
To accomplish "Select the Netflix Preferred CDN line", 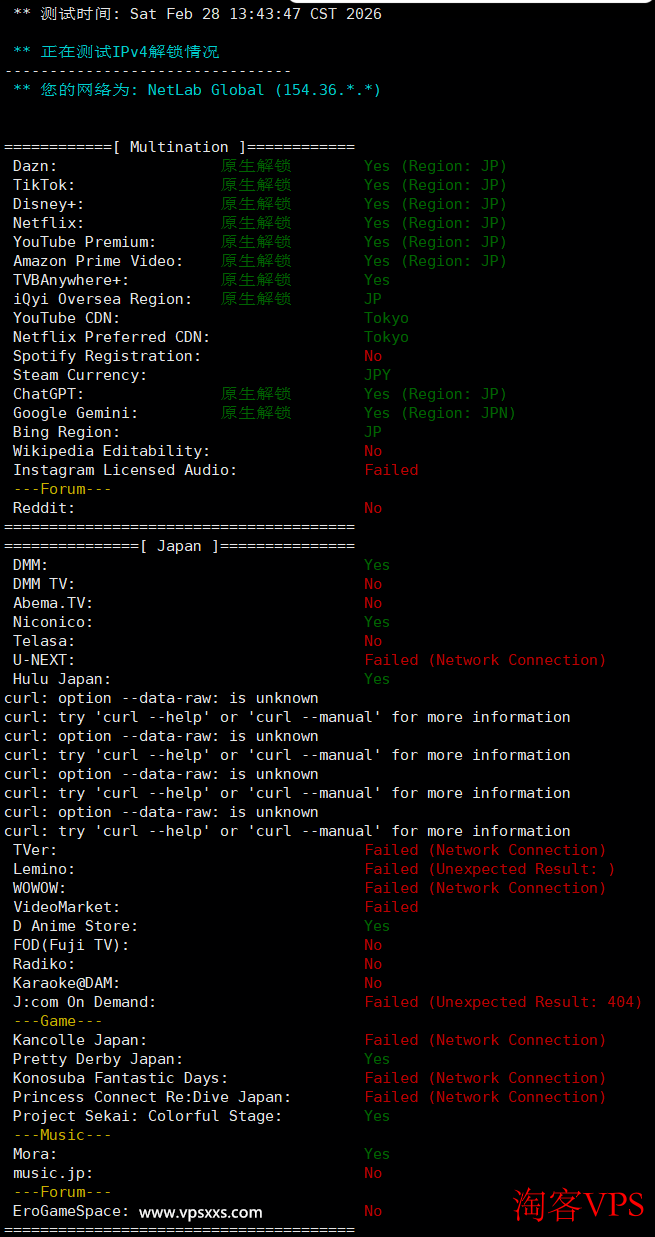I will [x=111, y=337].
